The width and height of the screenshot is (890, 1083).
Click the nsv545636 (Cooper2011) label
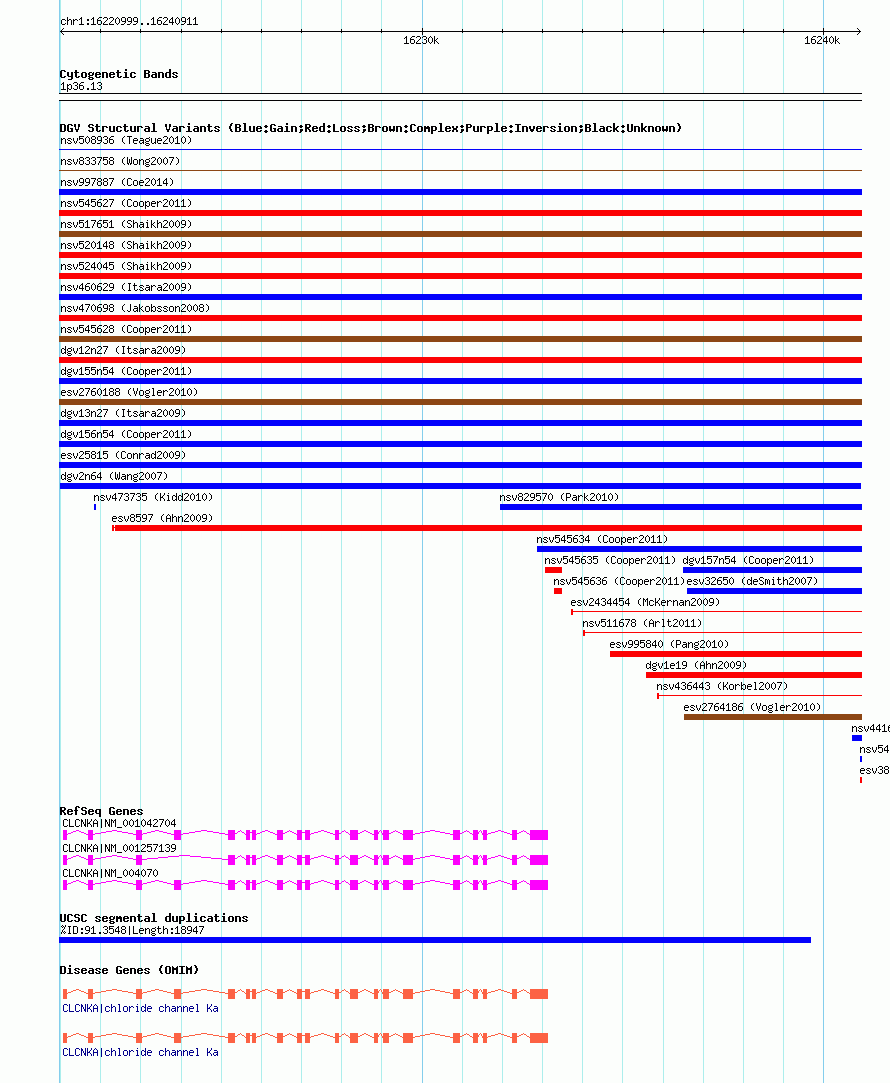coord(619,582)
